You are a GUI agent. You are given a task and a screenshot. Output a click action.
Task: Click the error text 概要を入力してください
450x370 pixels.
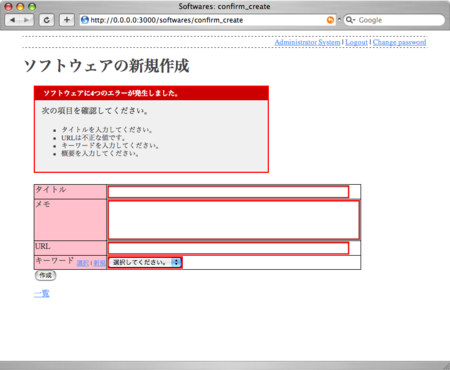[x=100, y=154]
